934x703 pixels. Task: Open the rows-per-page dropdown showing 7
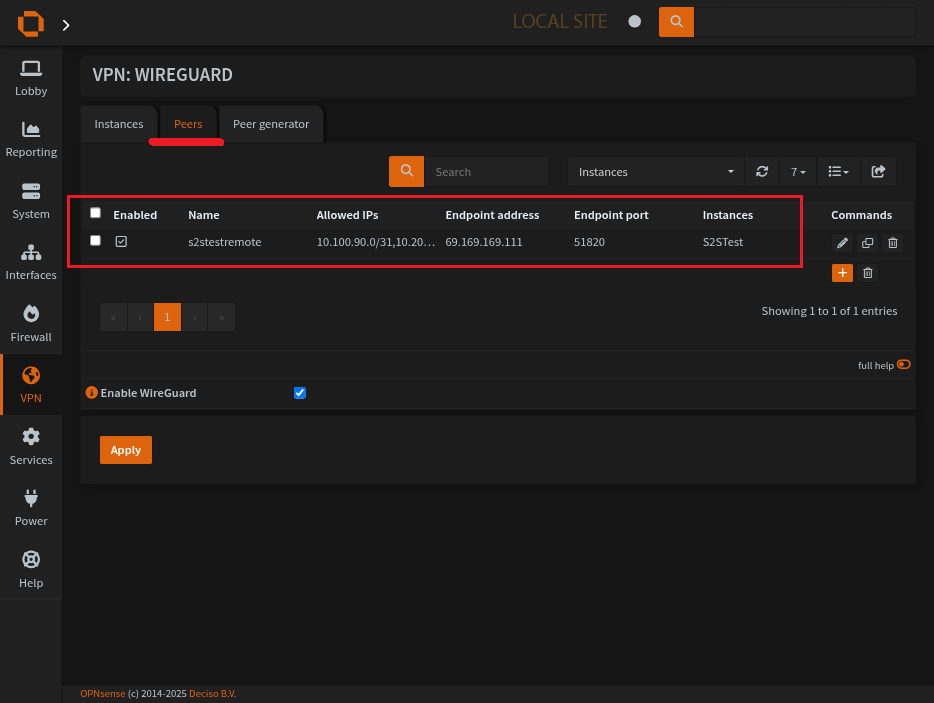798,172
